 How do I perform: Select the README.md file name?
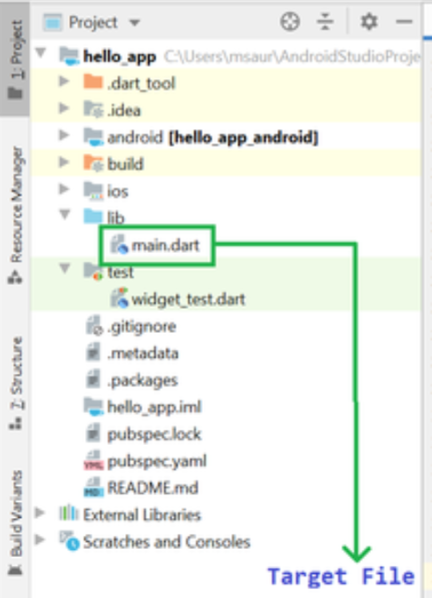(153, 488)
